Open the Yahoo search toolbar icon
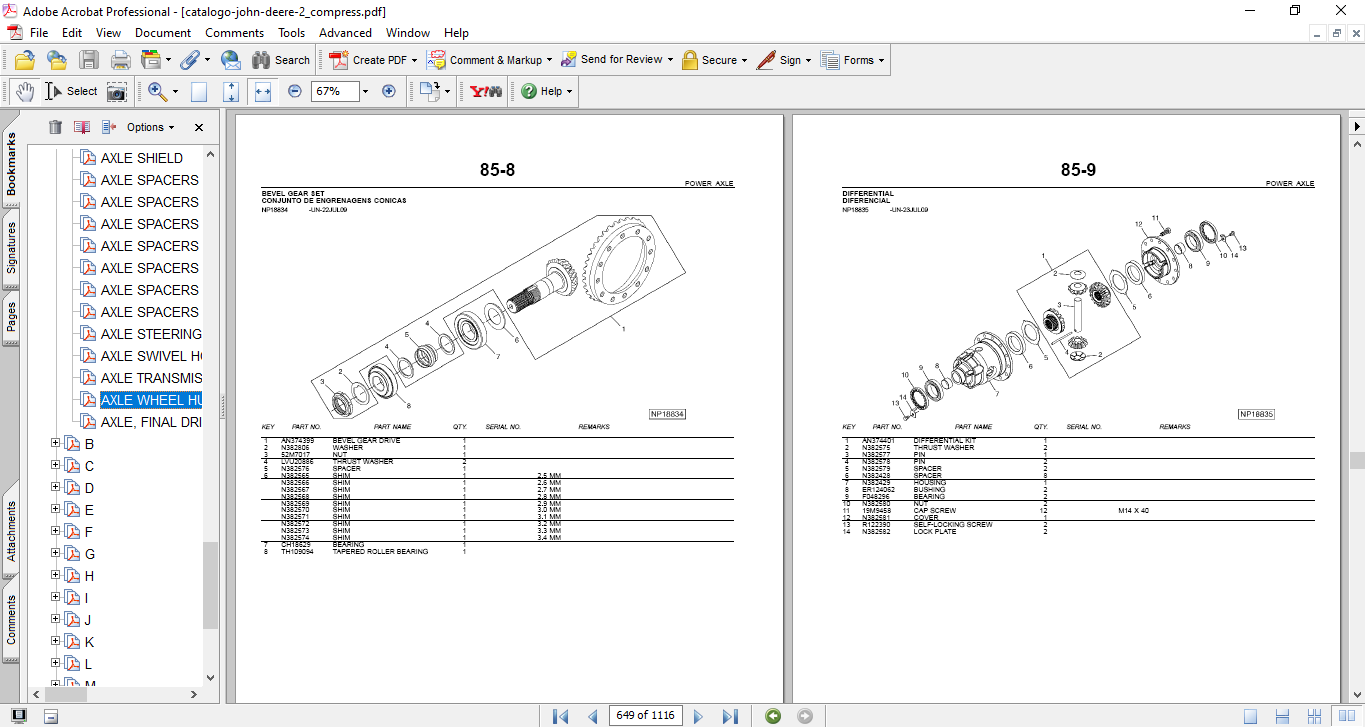 click(x=483, y=91)
